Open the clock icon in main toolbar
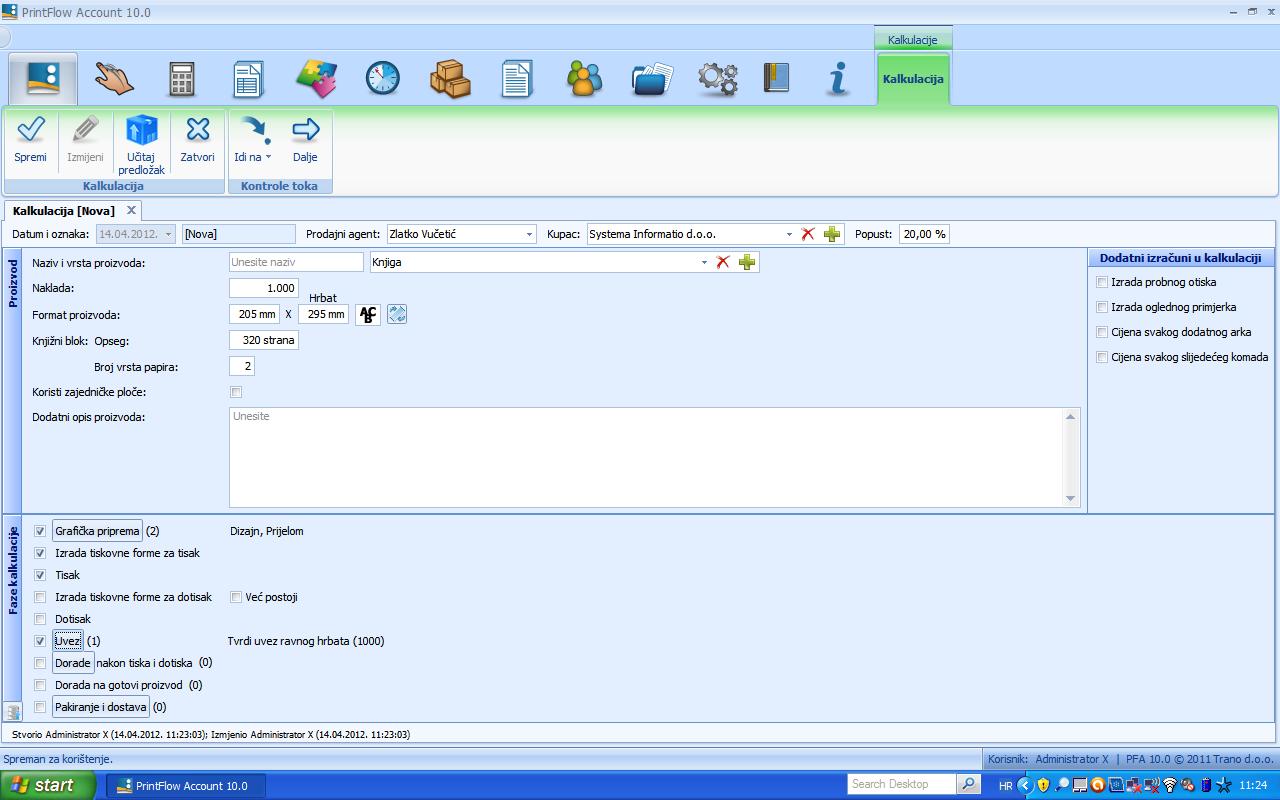This screenshot has width=1280, height=800. pyautogui.click(x=382, y=78)
